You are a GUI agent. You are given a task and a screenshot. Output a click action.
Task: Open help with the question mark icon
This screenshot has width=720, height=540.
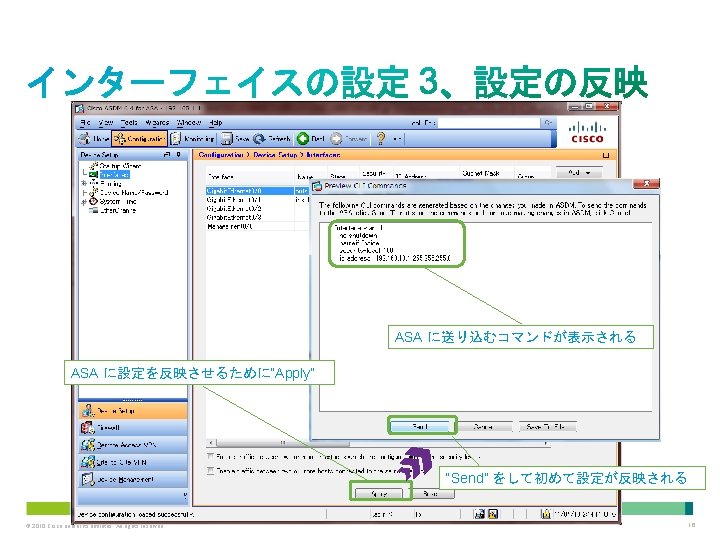coord(381,138)
